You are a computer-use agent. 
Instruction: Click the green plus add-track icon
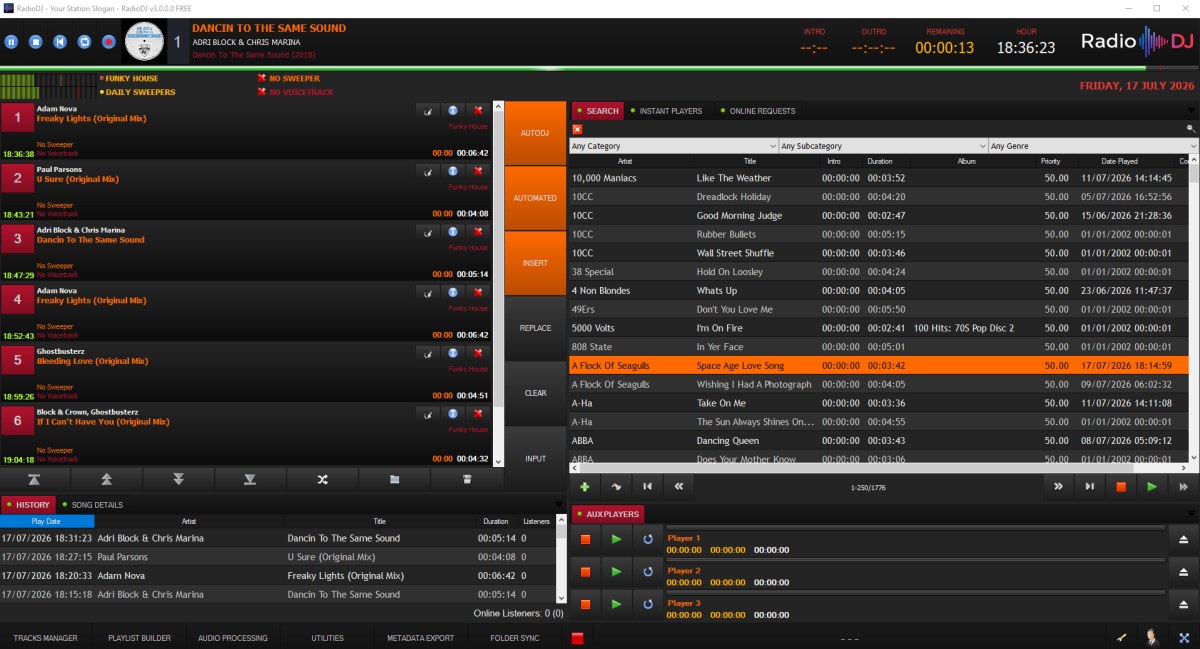tap(584, 486)
